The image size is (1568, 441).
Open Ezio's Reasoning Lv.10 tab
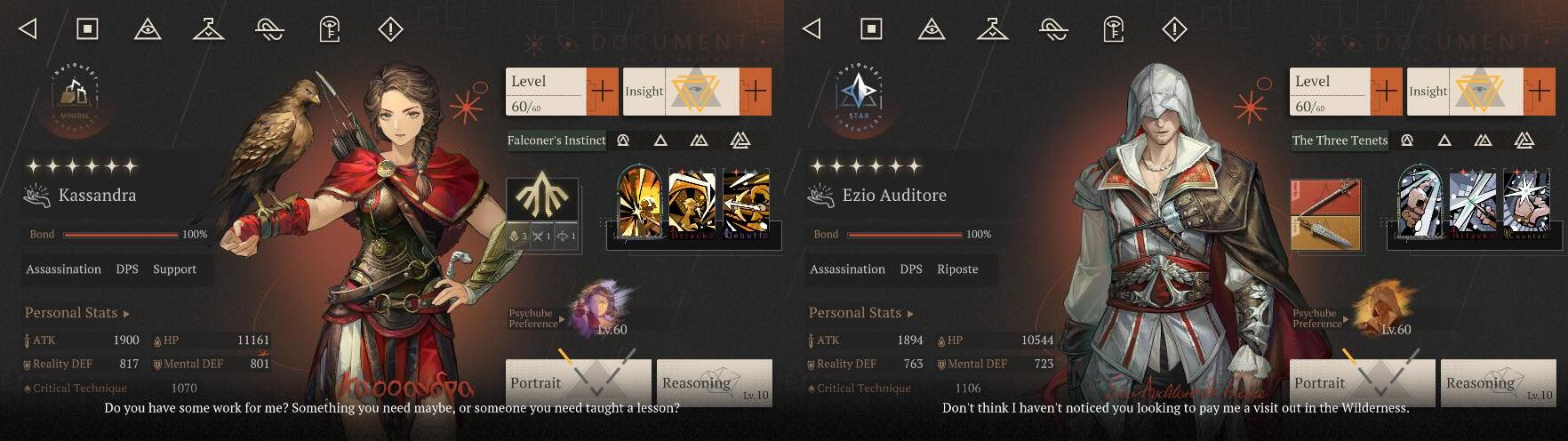coord(1498,383)
